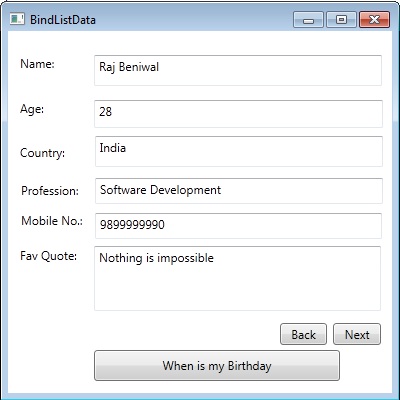
Task: Maximize the BindListData window
Action: tap(341, 20)
